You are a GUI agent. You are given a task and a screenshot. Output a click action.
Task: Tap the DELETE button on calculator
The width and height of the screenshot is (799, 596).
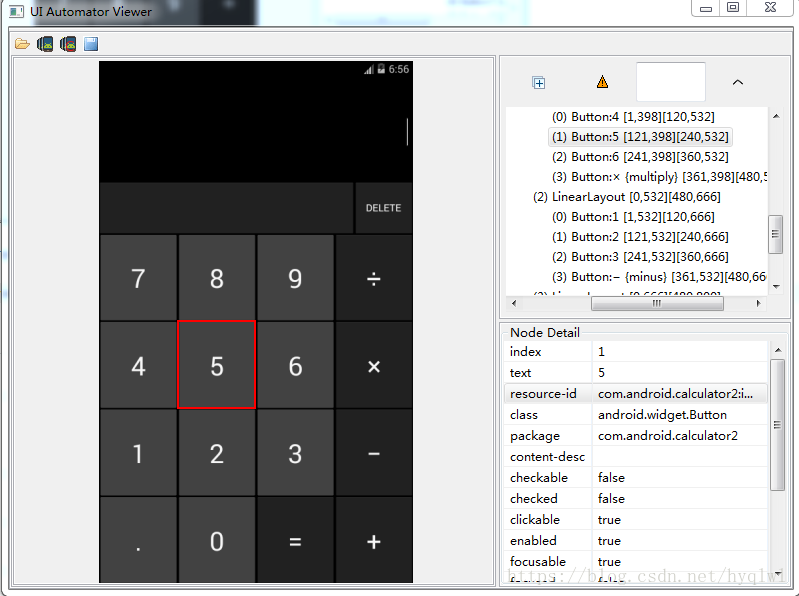click(383, 208)
